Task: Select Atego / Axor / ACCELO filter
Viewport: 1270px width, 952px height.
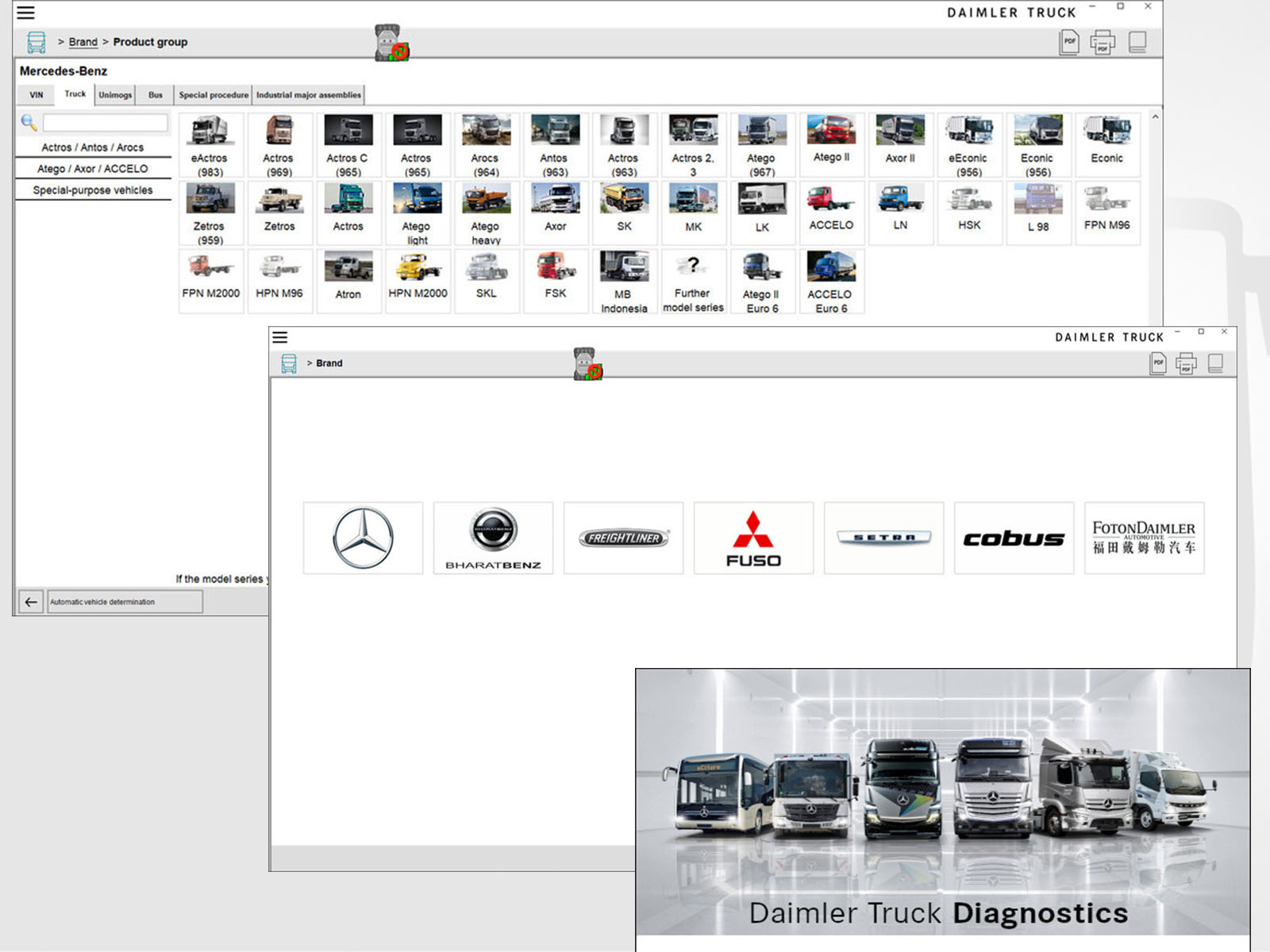Action: point(93,169)
